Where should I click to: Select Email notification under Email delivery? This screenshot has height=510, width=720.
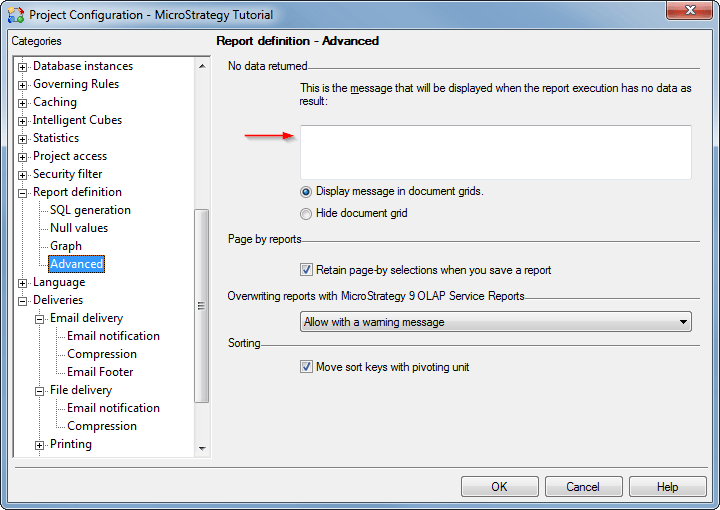[113, 336]
